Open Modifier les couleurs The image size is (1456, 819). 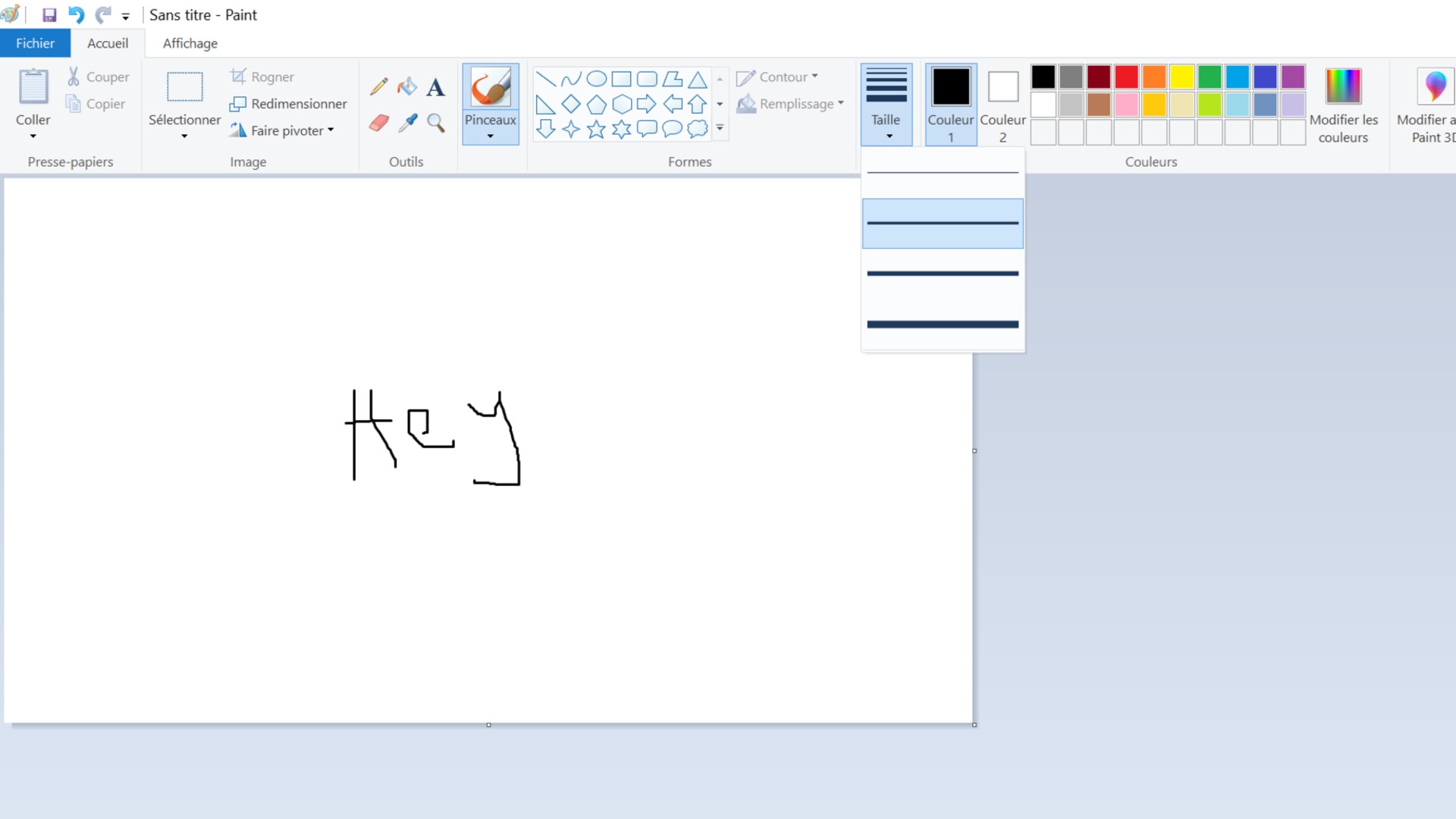(1343, 105)
